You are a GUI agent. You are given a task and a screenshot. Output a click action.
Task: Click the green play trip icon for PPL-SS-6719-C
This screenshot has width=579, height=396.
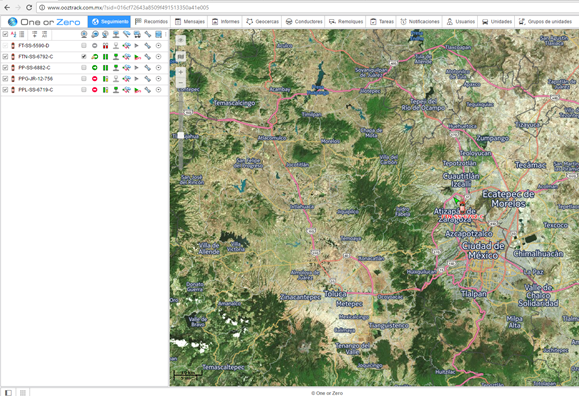click(x=137, y=90)
